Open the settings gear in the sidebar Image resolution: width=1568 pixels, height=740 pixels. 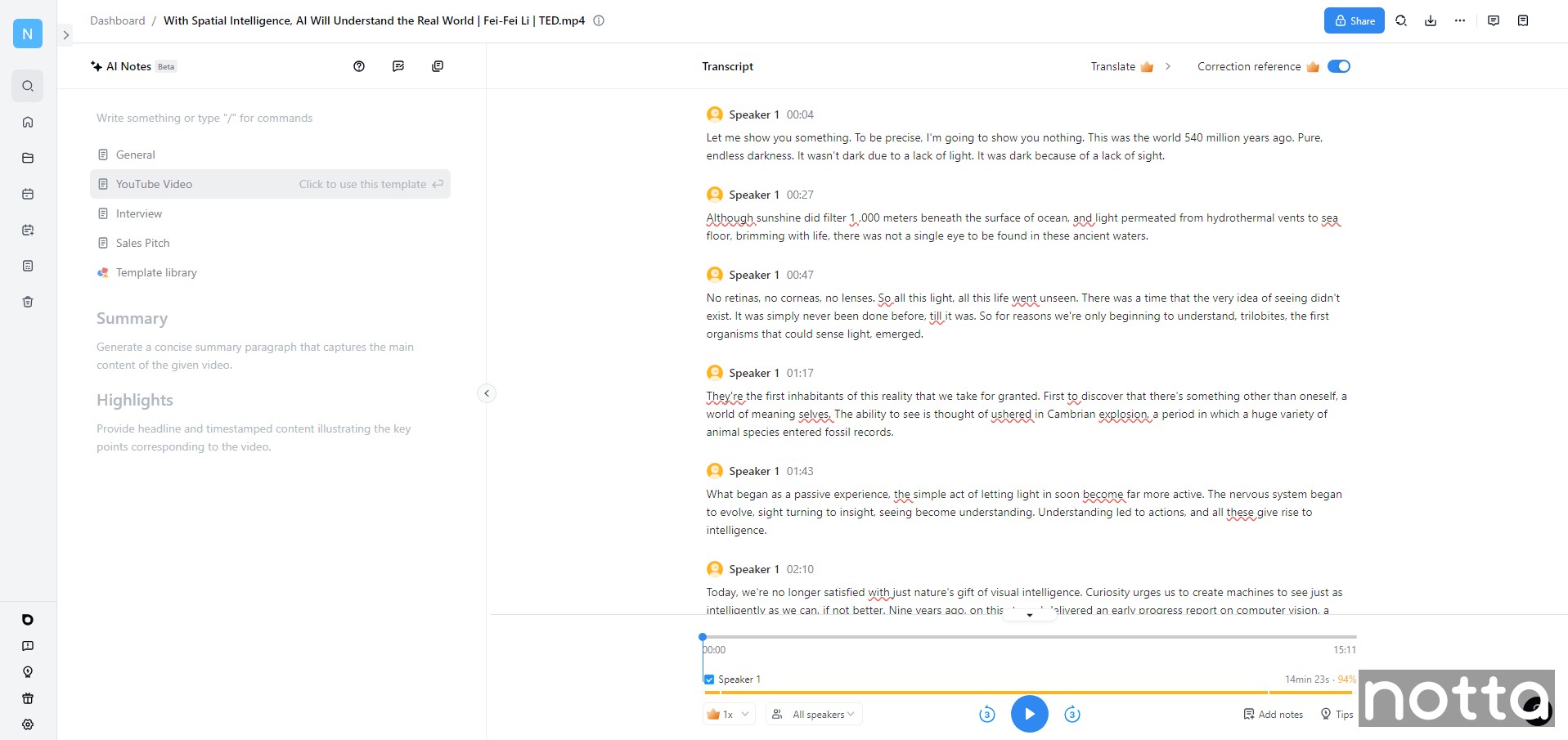tap(28, 724)
